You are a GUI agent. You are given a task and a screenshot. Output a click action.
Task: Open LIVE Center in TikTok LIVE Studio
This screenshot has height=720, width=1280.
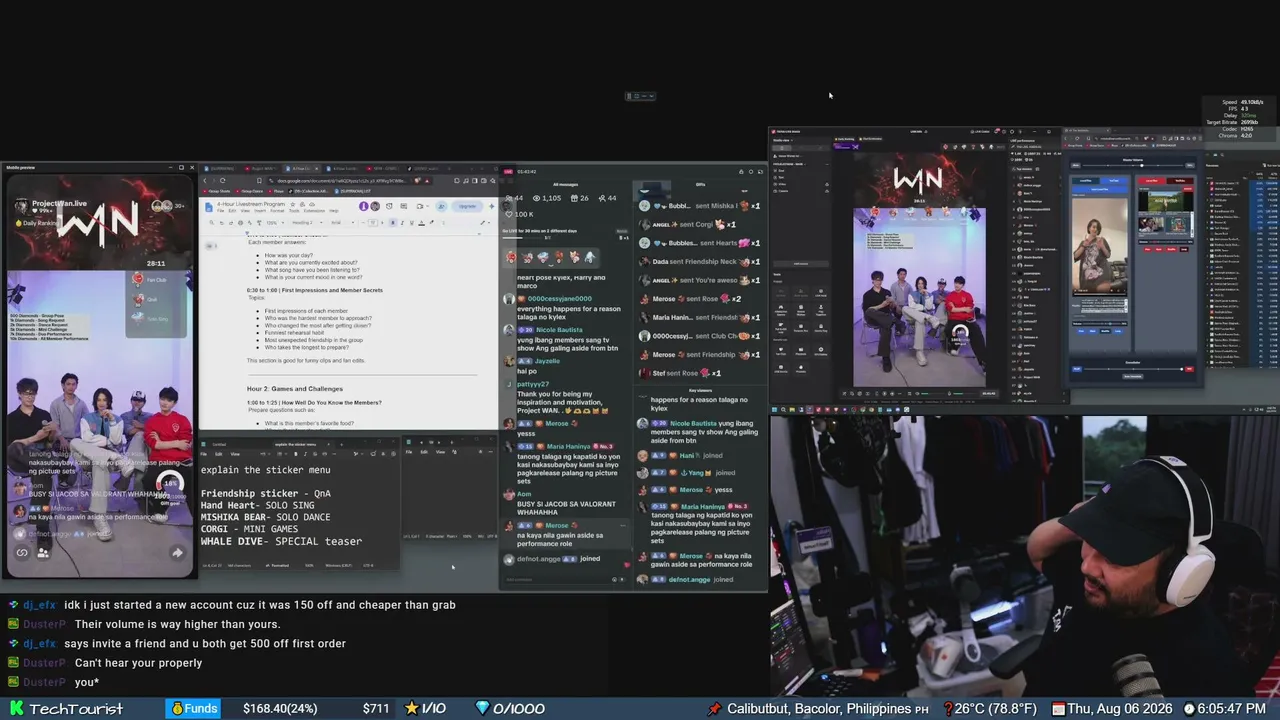tap(982, 131)
